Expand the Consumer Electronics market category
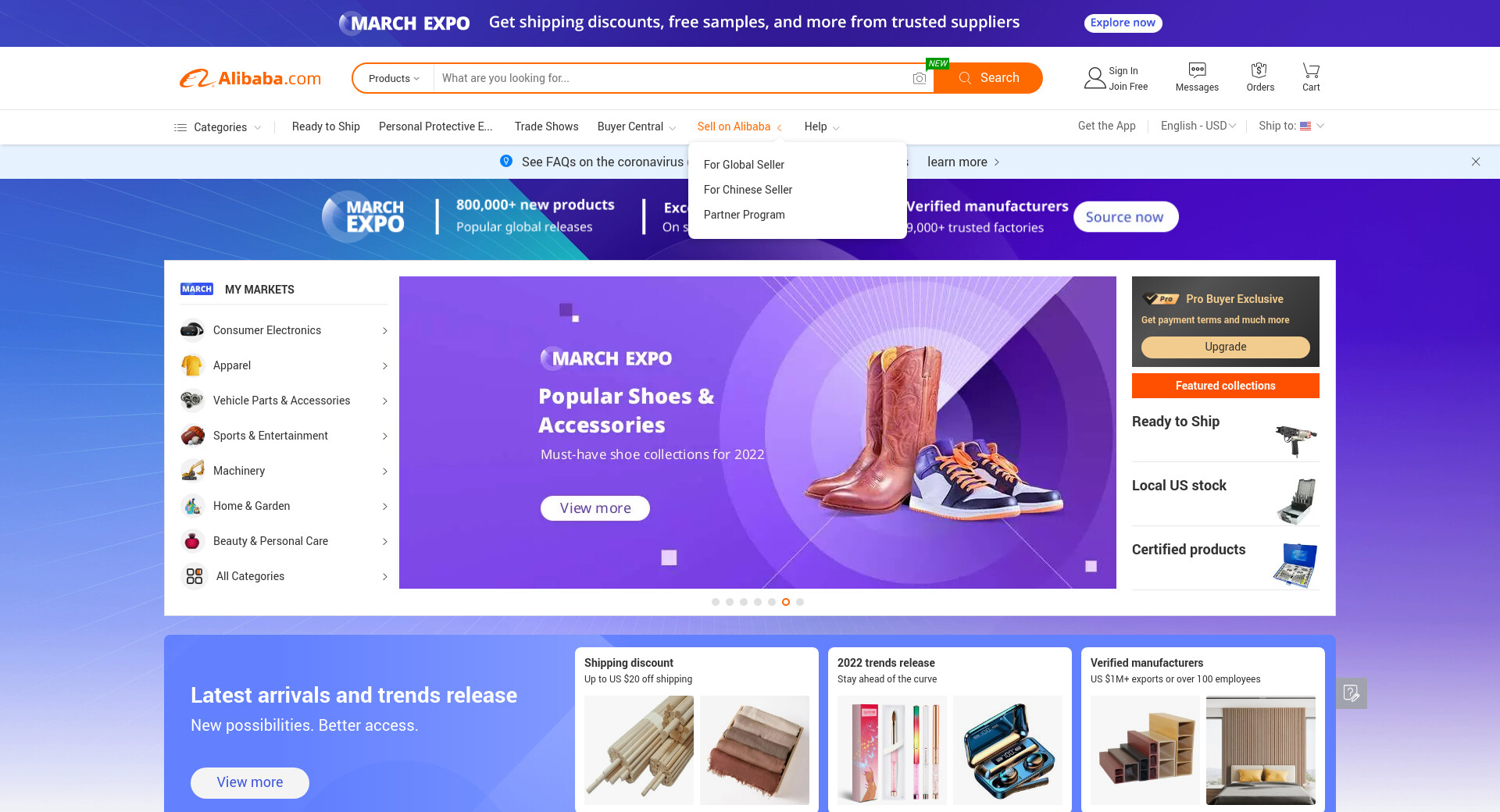Screen dimensions: 1500x812 pos(284,330)
